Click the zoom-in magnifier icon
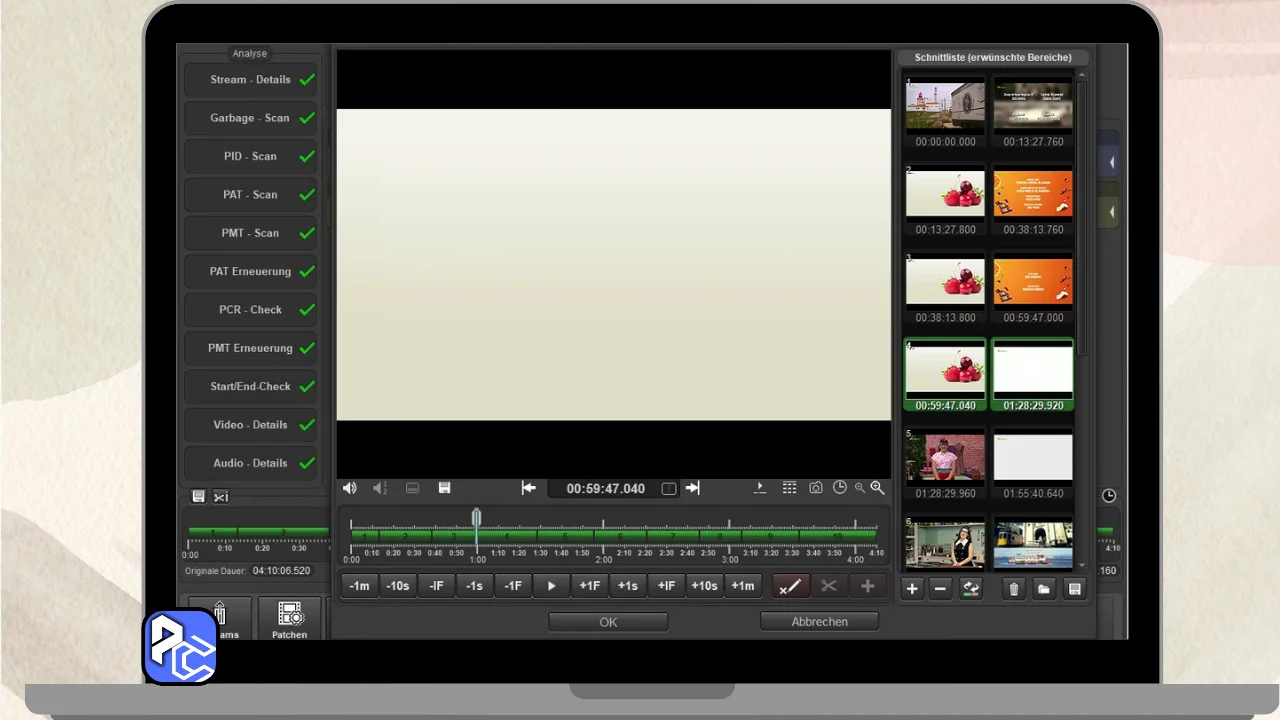Screen dimensions: 1280x720 point(877,488)
